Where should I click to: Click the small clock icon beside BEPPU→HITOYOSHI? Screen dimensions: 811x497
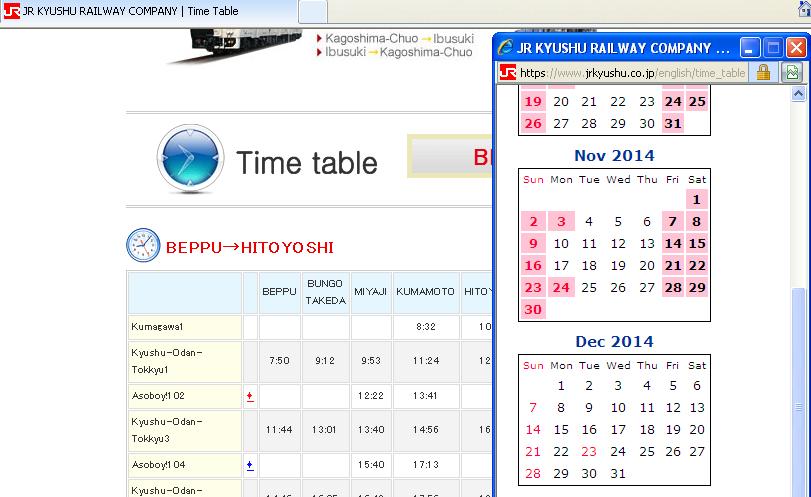click(143, 245)
